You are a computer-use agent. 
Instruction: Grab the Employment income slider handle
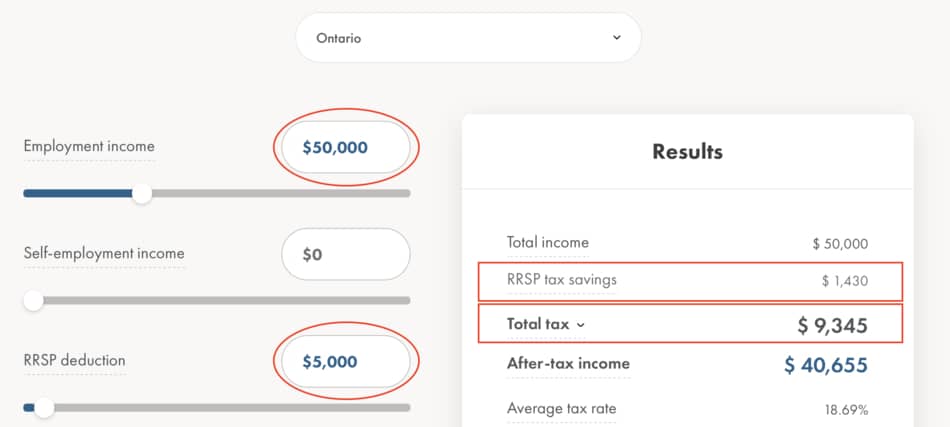coord(142,193)
